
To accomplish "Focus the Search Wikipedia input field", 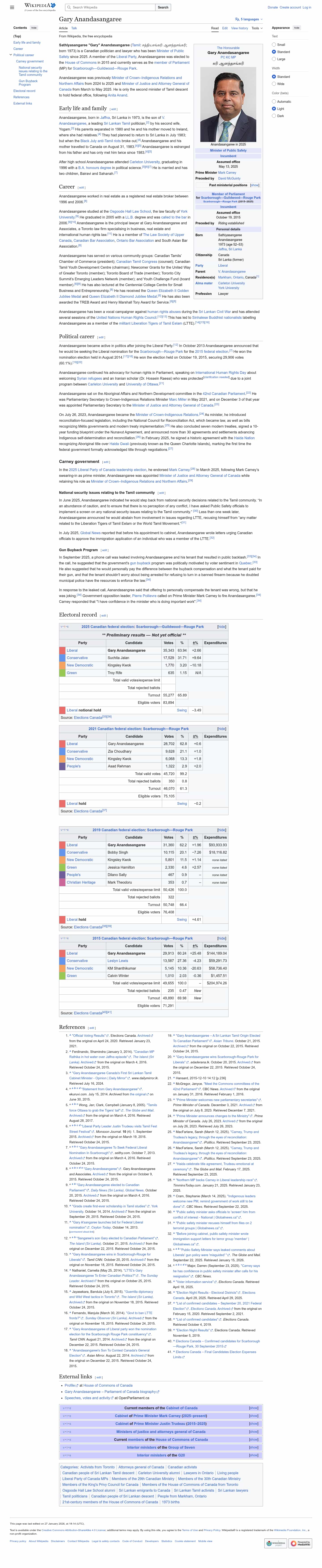I will (112, 7).
